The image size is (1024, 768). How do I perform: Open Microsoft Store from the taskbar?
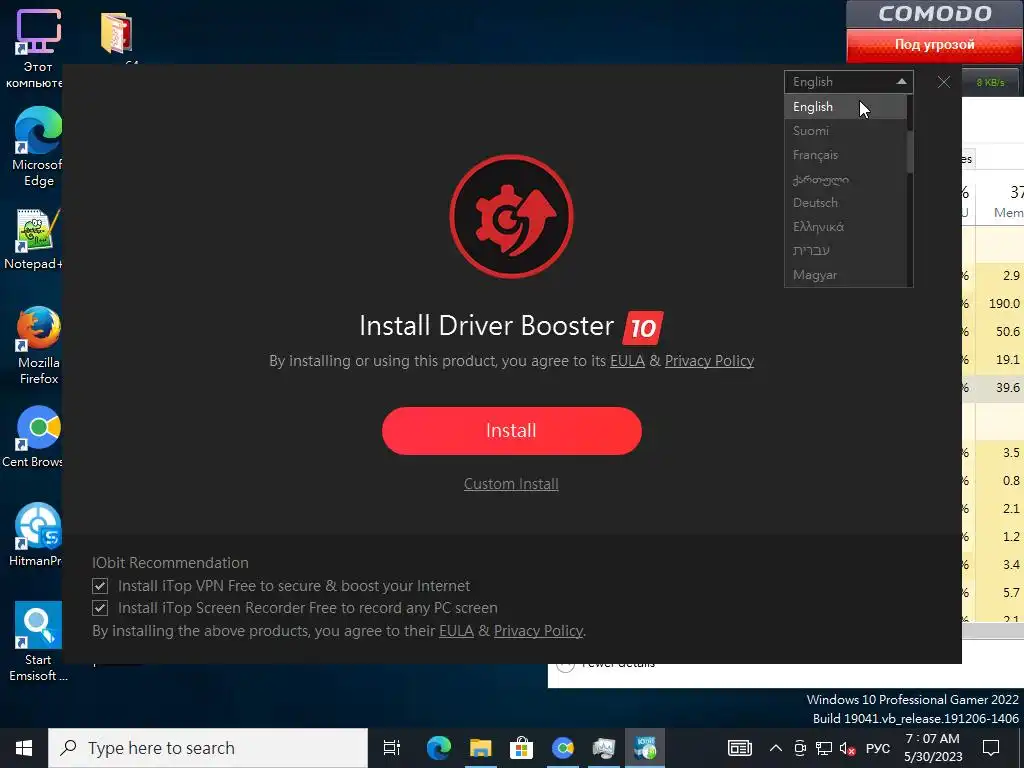click(521, 748)
